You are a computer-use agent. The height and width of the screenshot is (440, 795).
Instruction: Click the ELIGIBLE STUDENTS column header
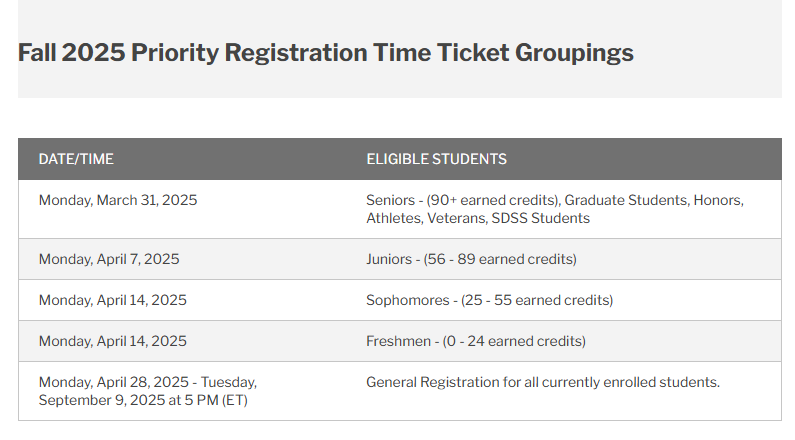click(x=436, y=159)
